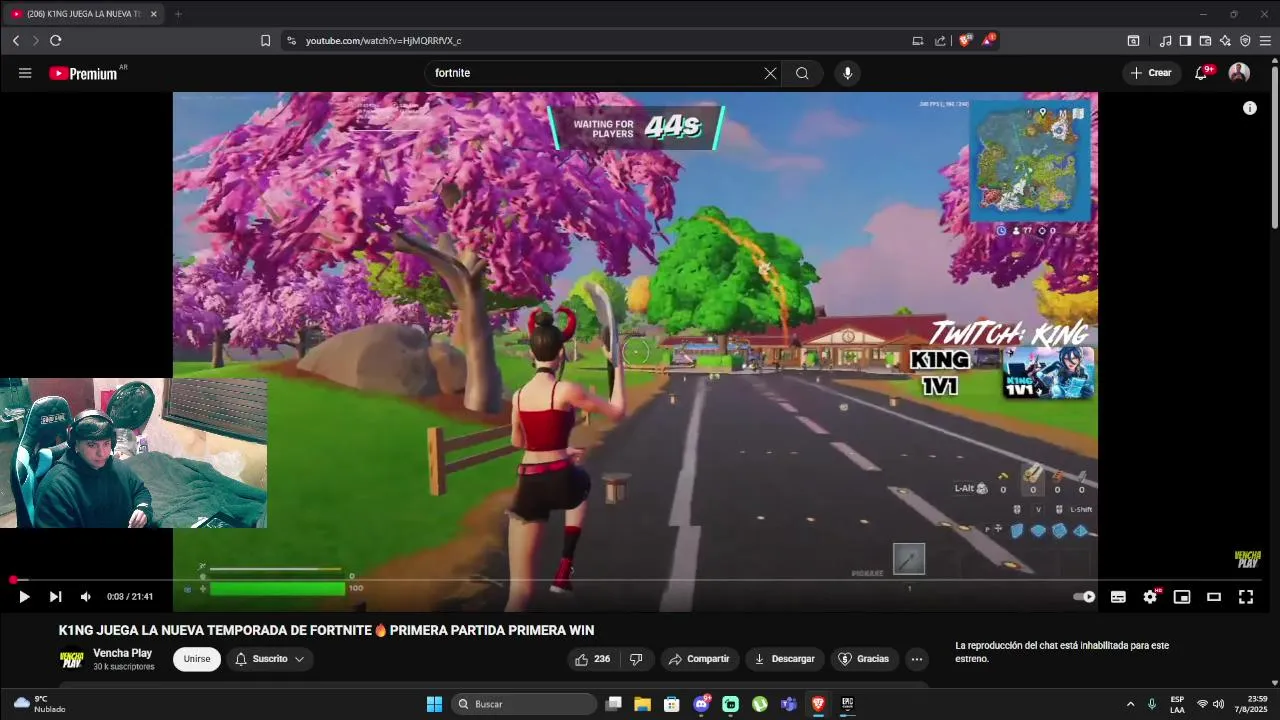The height and width of the screenshot is (720, 1280).
Task: Open YouTube notifications bell
Action: click(x=1202, y=73)
